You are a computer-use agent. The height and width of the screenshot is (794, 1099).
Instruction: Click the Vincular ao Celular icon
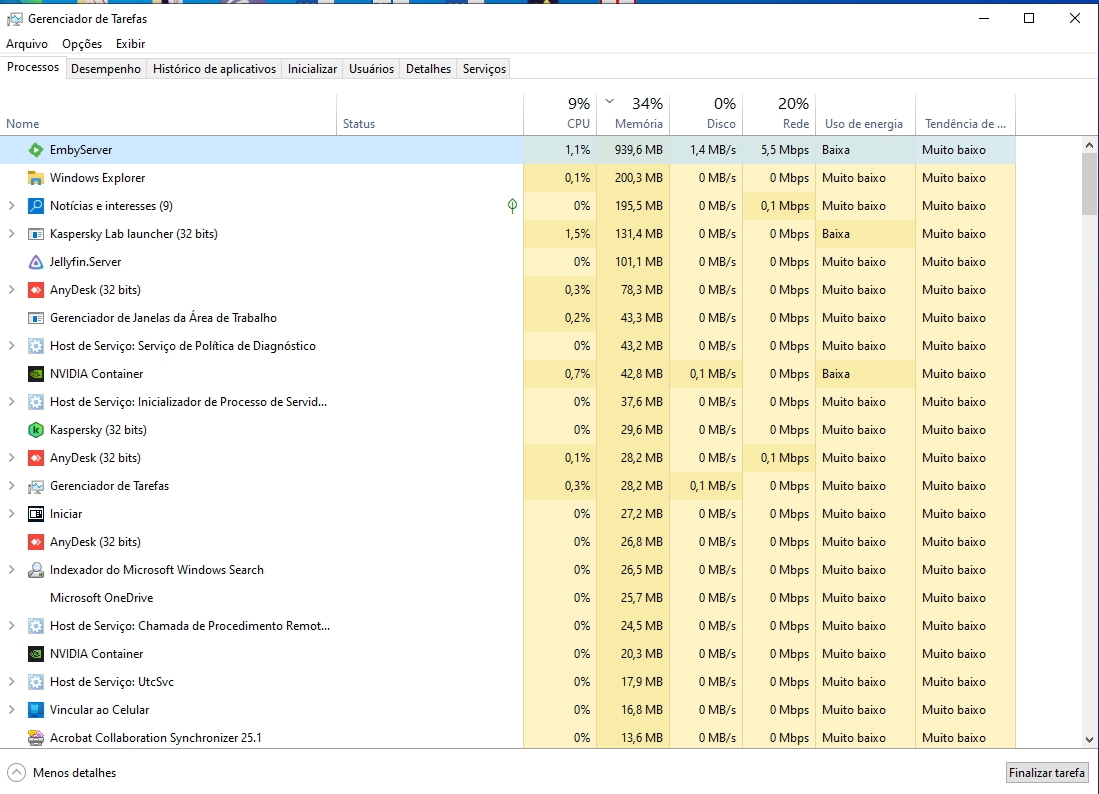coord(36,710)
